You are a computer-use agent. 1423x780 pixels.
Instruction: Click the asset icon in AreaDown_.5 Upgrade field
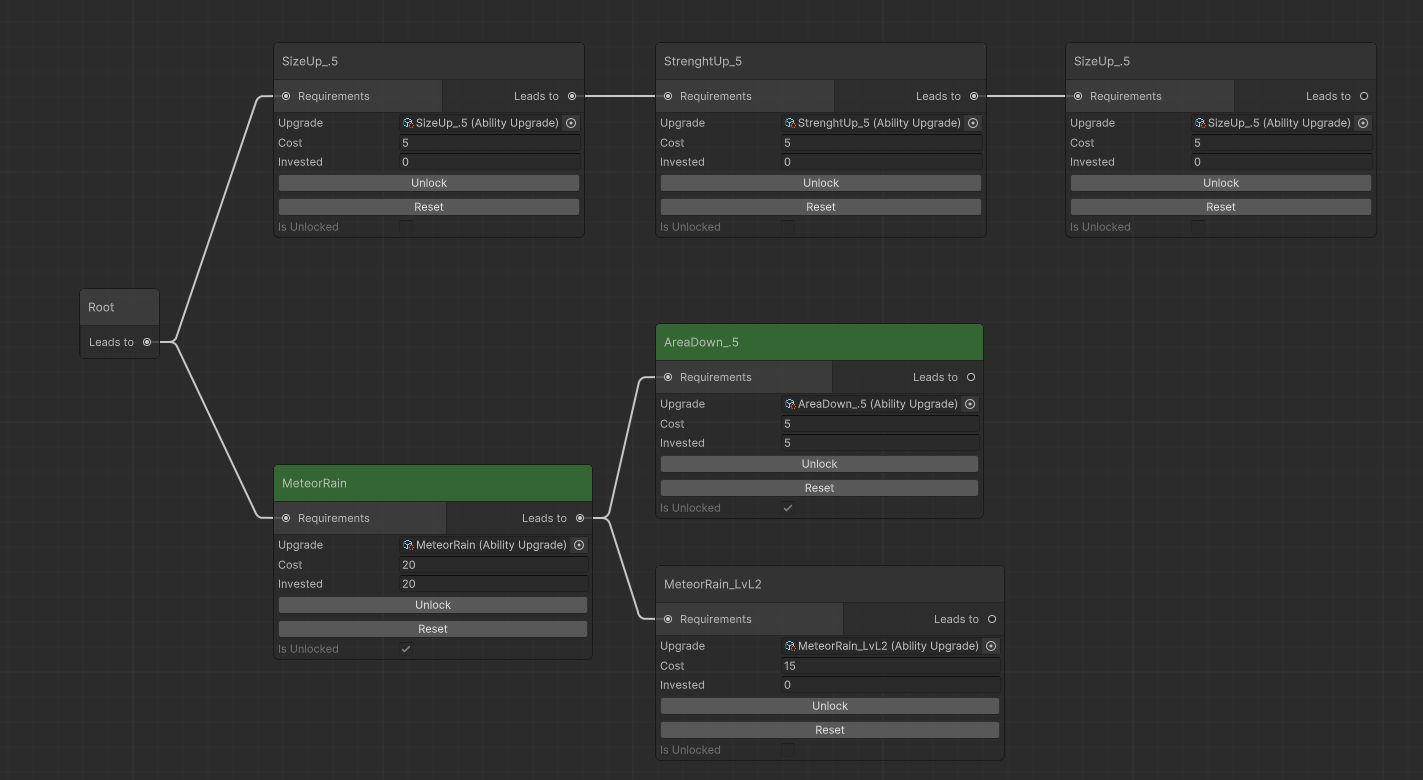[x=790, y=404]
